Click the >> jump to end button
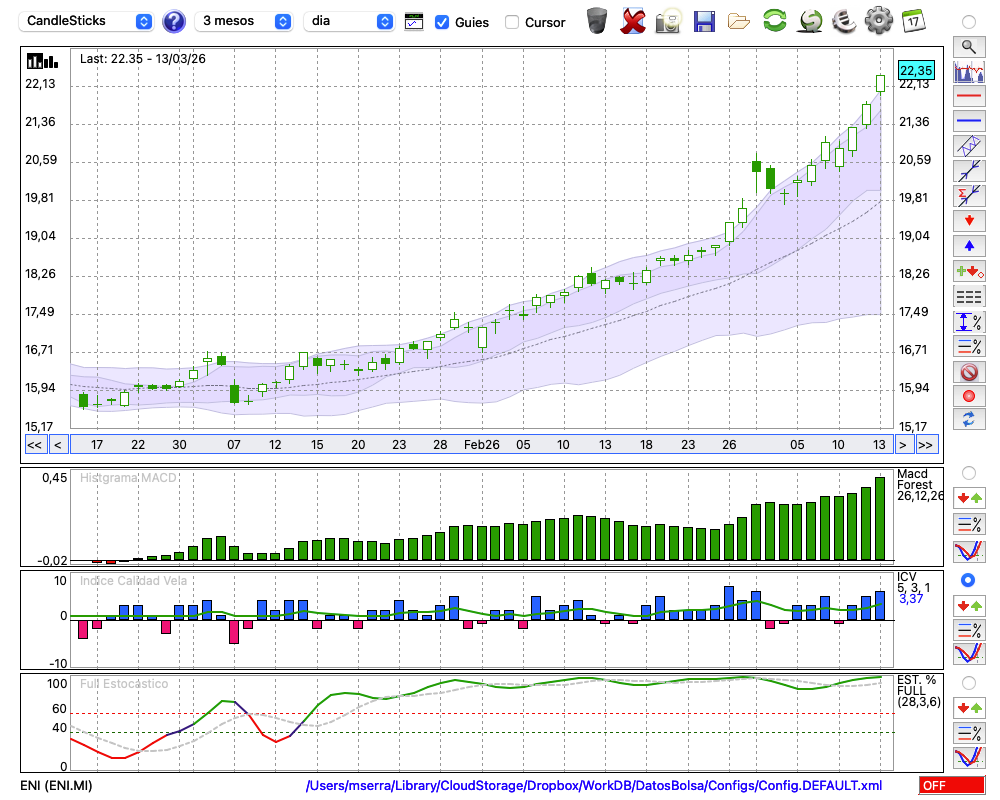The width and height of the screenshot is (1000, 800). 927,445
